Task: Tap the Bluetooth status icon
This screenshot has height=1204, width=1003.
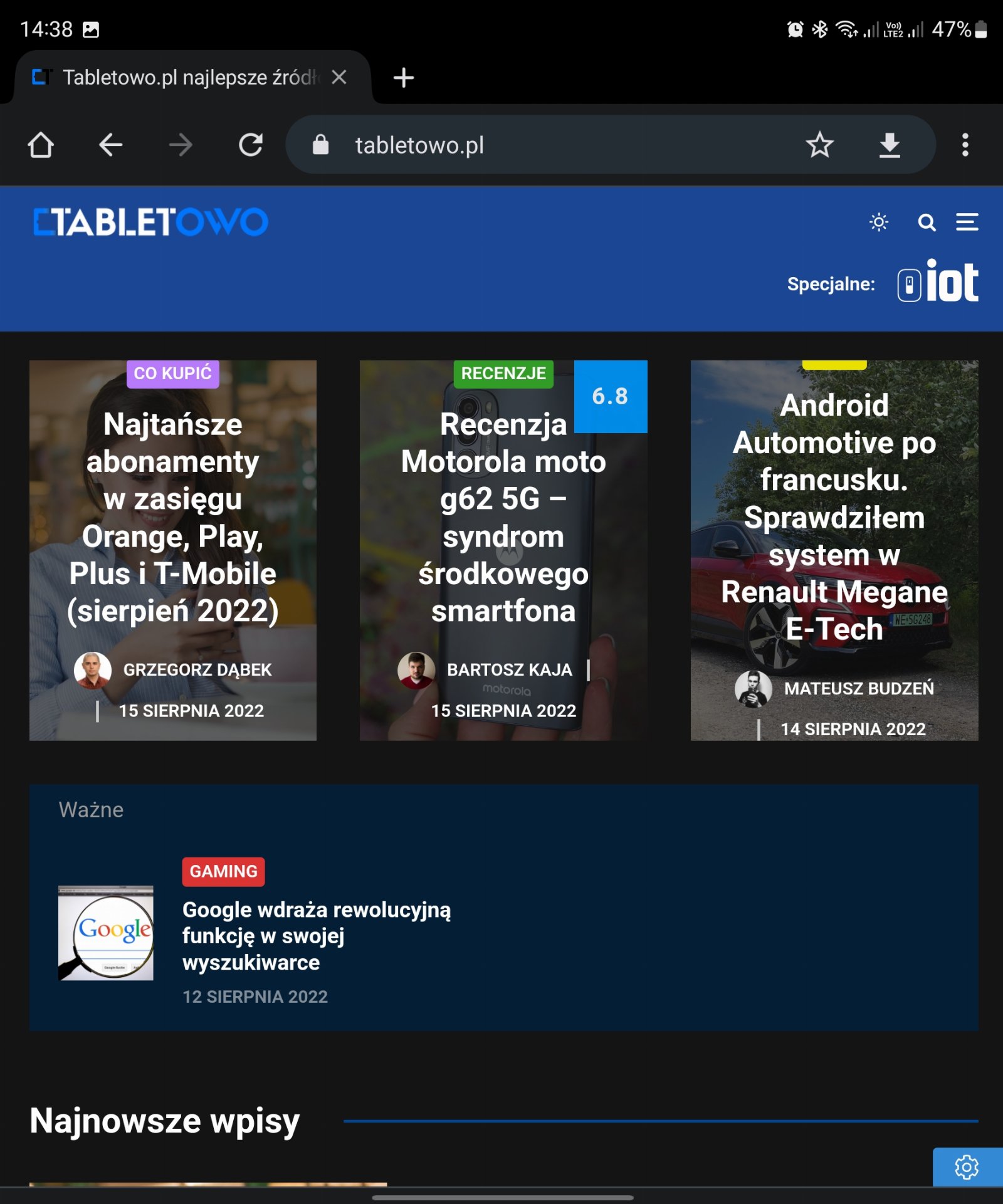Action: click(820, 29)
